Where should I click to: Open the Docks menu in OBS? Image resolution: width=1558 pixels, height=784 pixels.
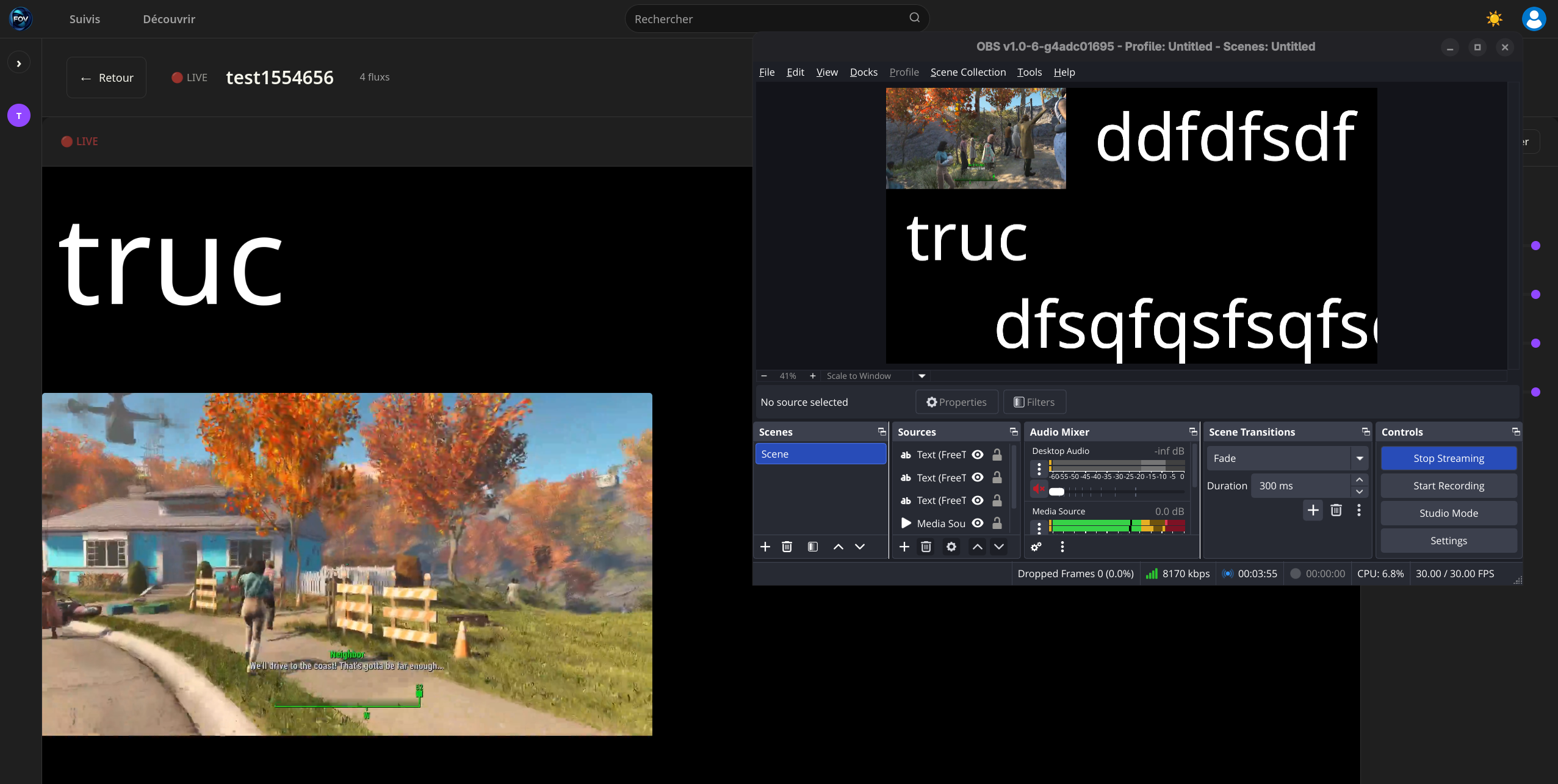tap(864, 72)
